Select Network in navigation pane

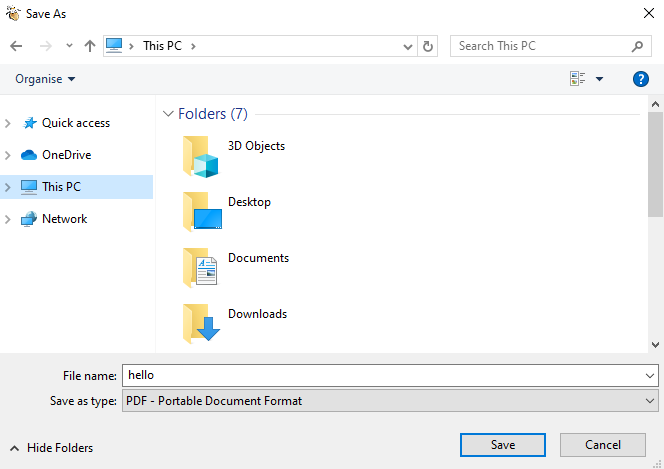(64, 219)
